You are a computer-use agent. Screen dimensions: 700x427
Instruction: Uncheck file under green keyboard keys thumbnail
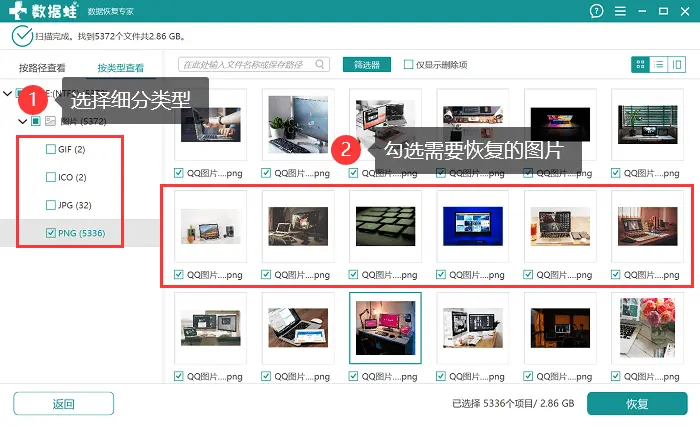353,274
